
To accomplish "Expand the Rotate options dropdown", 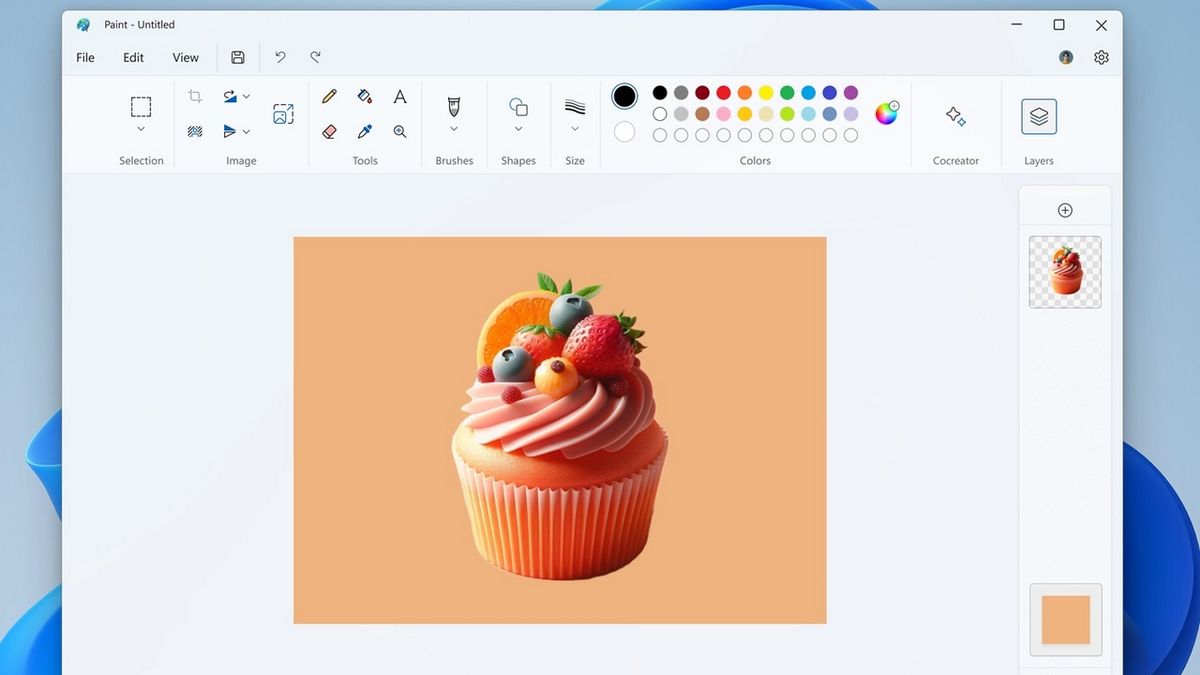I will point(246,96).
